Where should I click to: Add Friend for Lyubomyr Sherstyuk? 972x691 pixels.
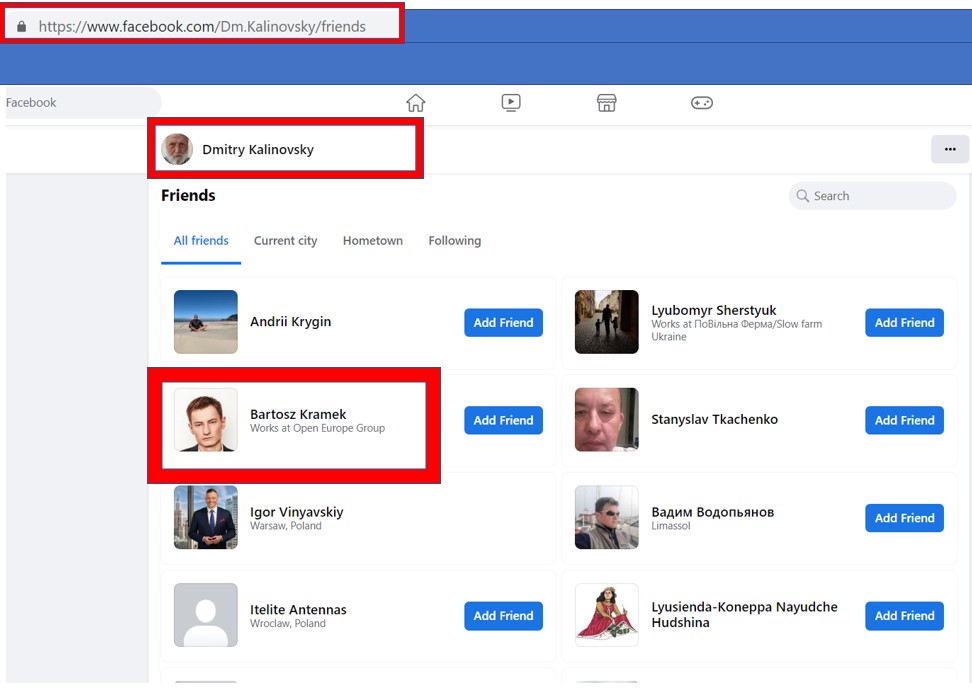click(904, 322)
